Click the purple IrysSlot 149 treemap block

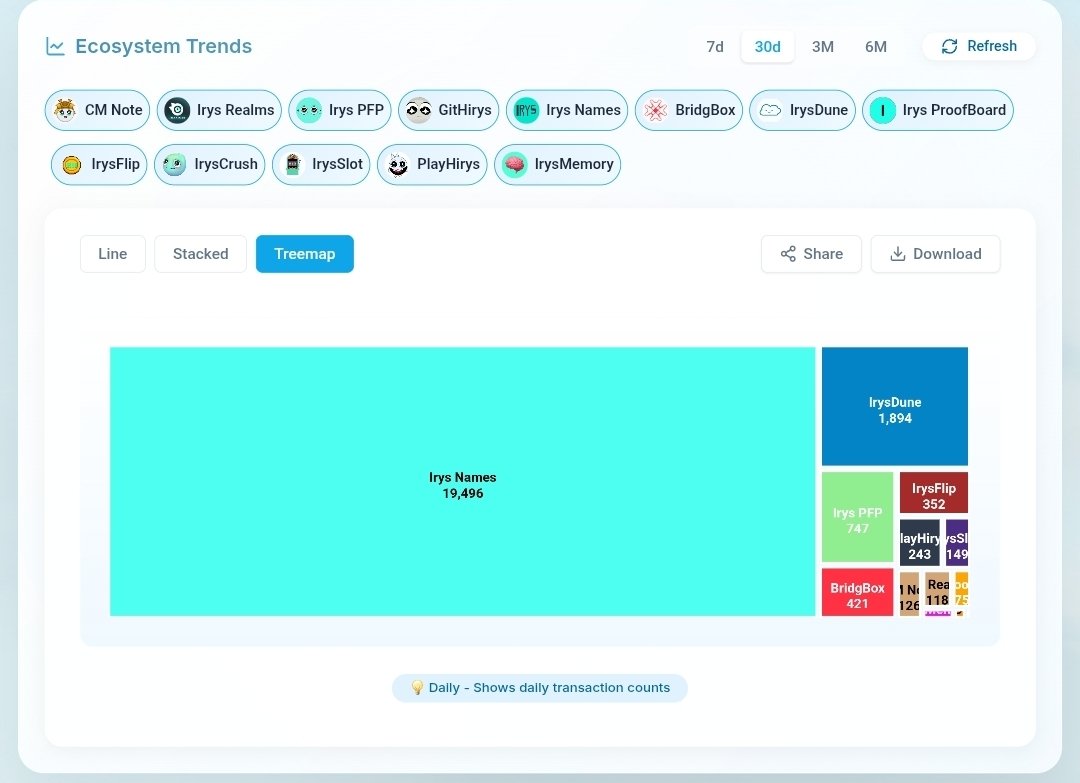(957, 543)
